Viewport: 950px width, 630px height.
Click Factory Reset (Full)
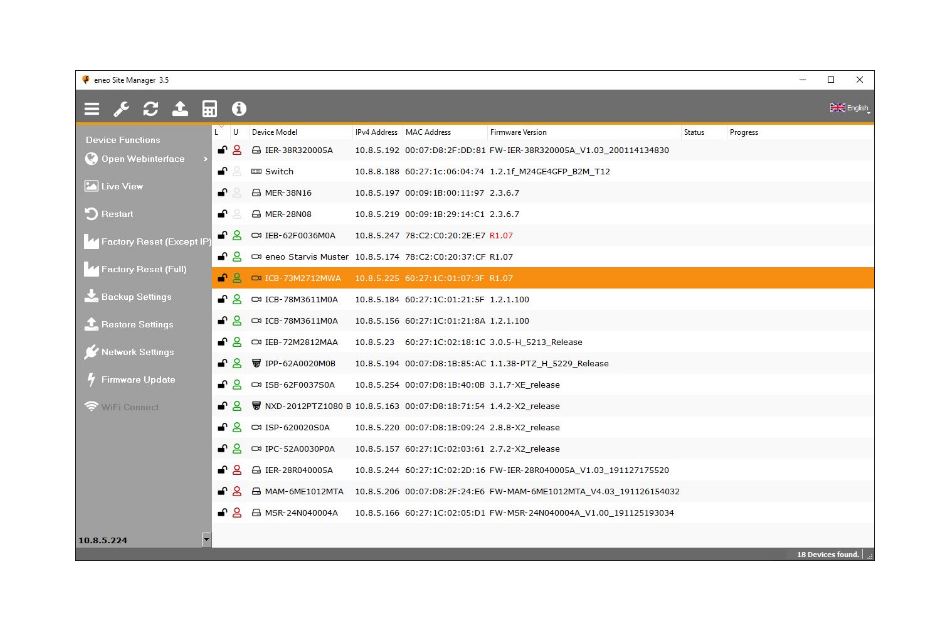143,270
